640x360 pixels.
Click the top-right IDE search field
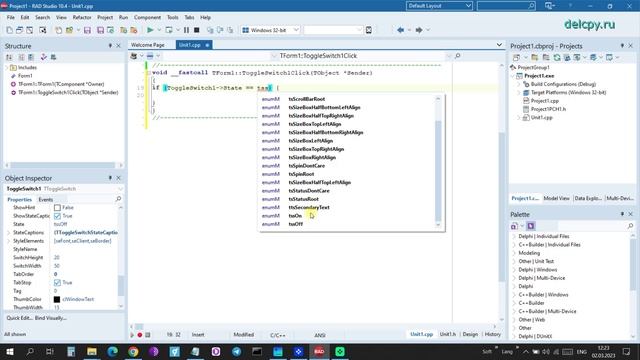pyautogui.click(x=506, y=6)
